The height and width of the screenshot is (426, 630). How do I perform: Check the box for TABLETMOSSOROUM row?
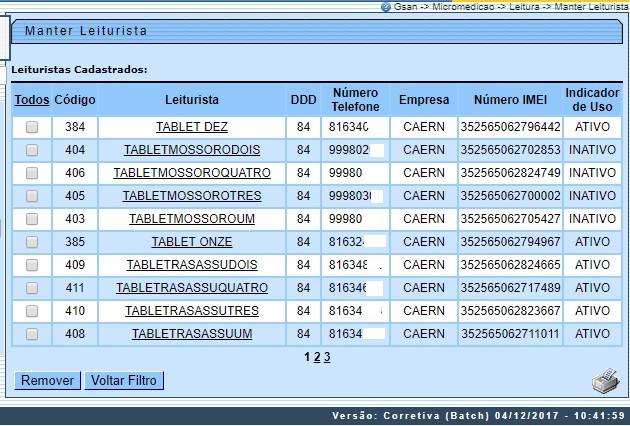pos(32,219)
